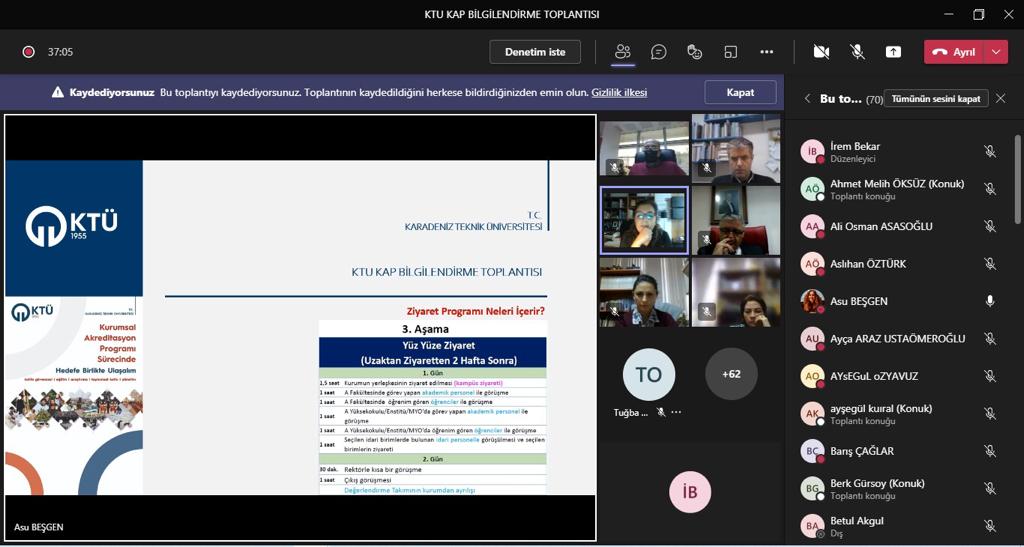Select participant Berk Gürsoy (Konuk)
1024x547 pixels.
pos(901,488)
